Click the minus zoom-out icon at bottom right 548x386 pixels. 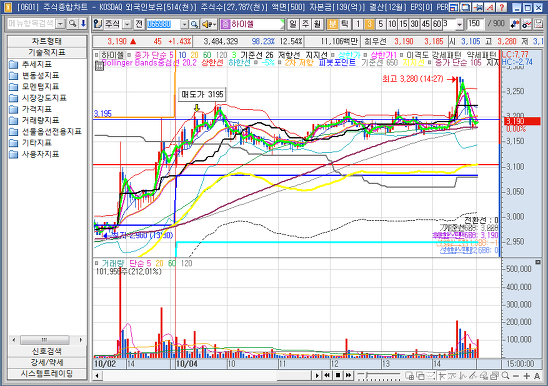coord(516,376)
